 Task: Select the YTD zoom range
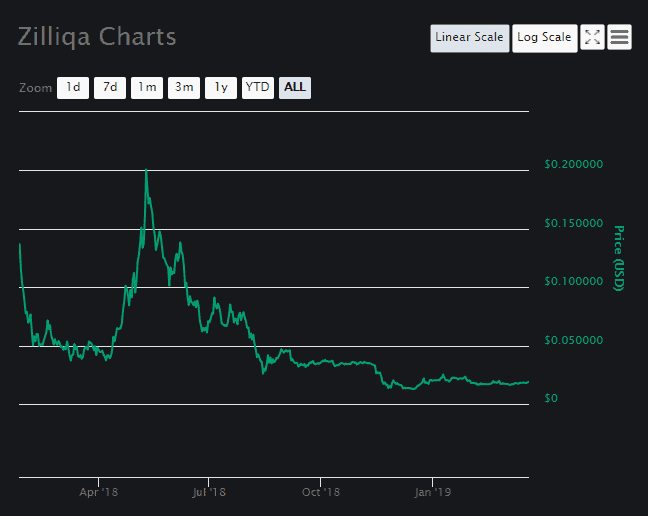[258, 88]
